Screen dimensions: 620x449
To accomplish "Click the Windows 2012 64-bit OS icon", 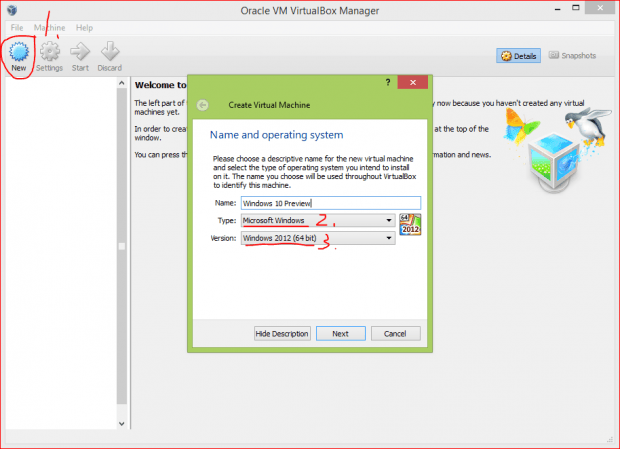I will [410, 224].
